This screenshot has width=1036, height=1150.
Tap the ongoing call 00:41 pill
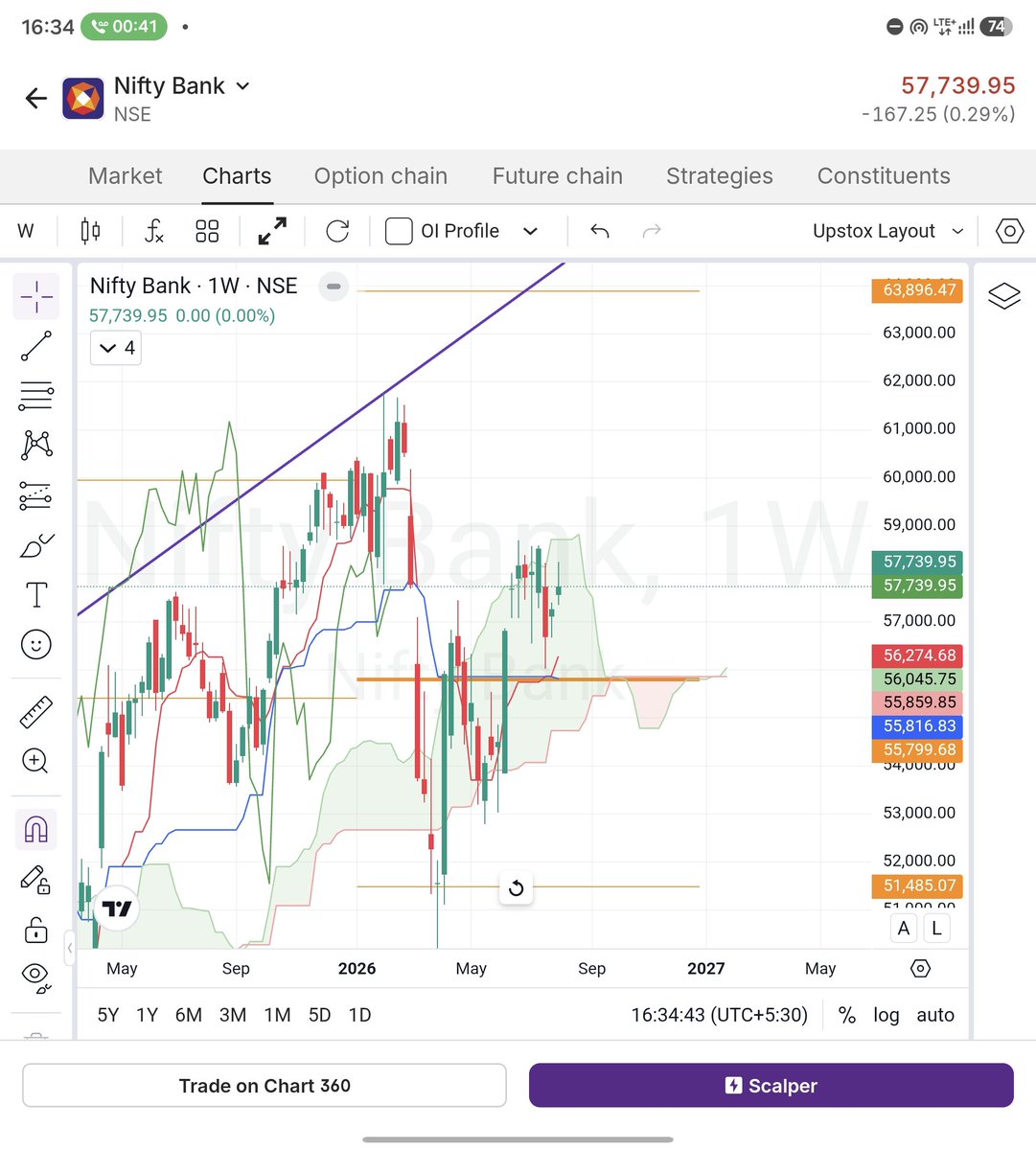124,26
